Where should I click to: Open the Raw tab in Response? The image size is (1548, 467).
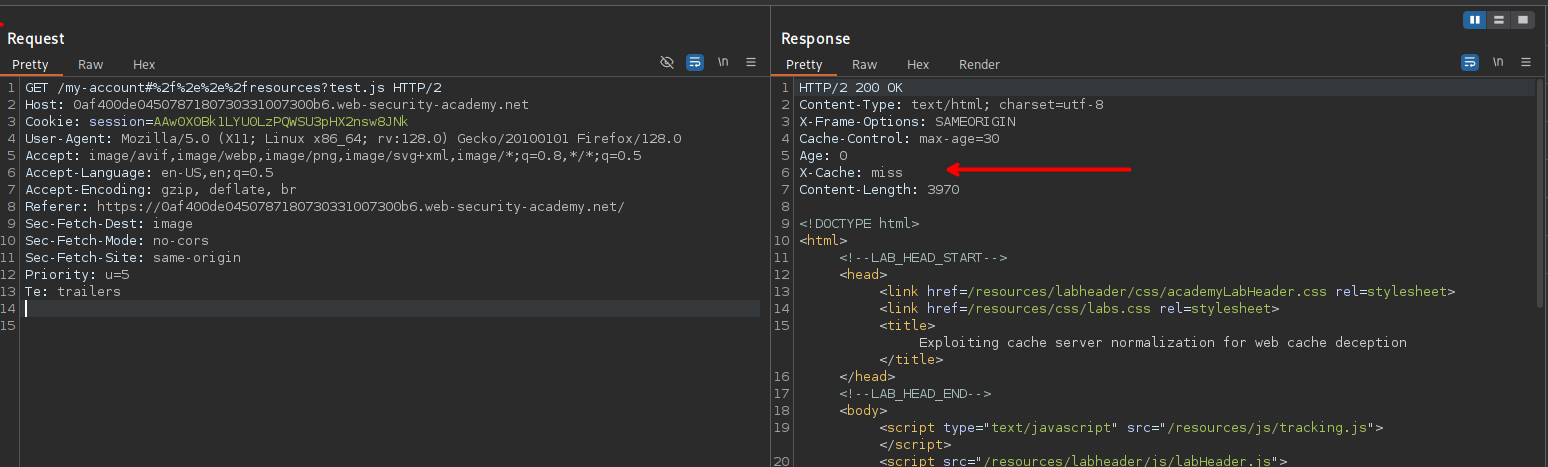click(x=865, y=64)
